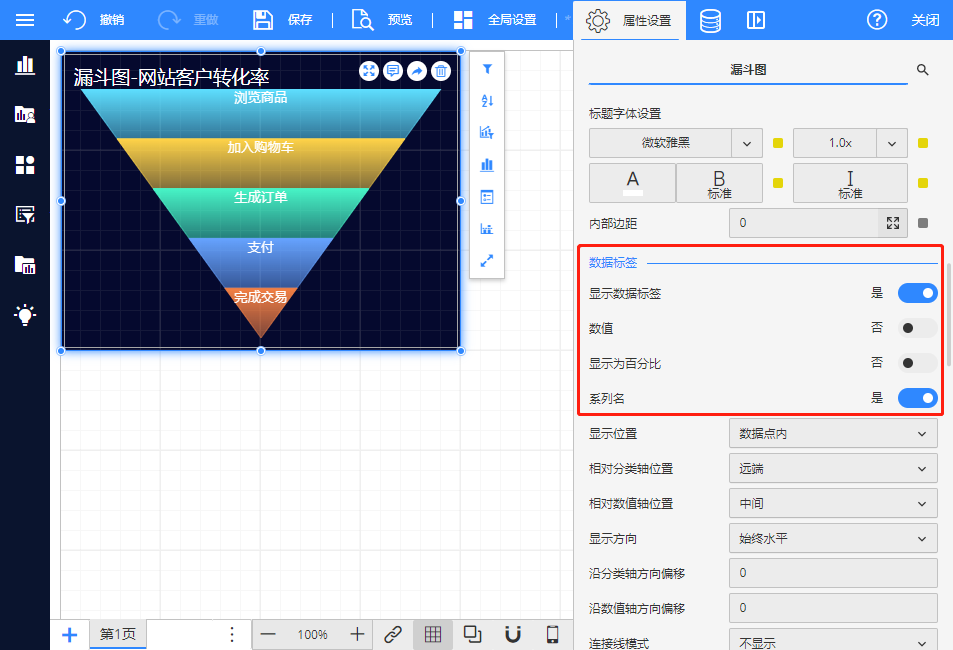Click the lightbulb icon in left sidebar
The image size is (953, 650).
point(25,315)
